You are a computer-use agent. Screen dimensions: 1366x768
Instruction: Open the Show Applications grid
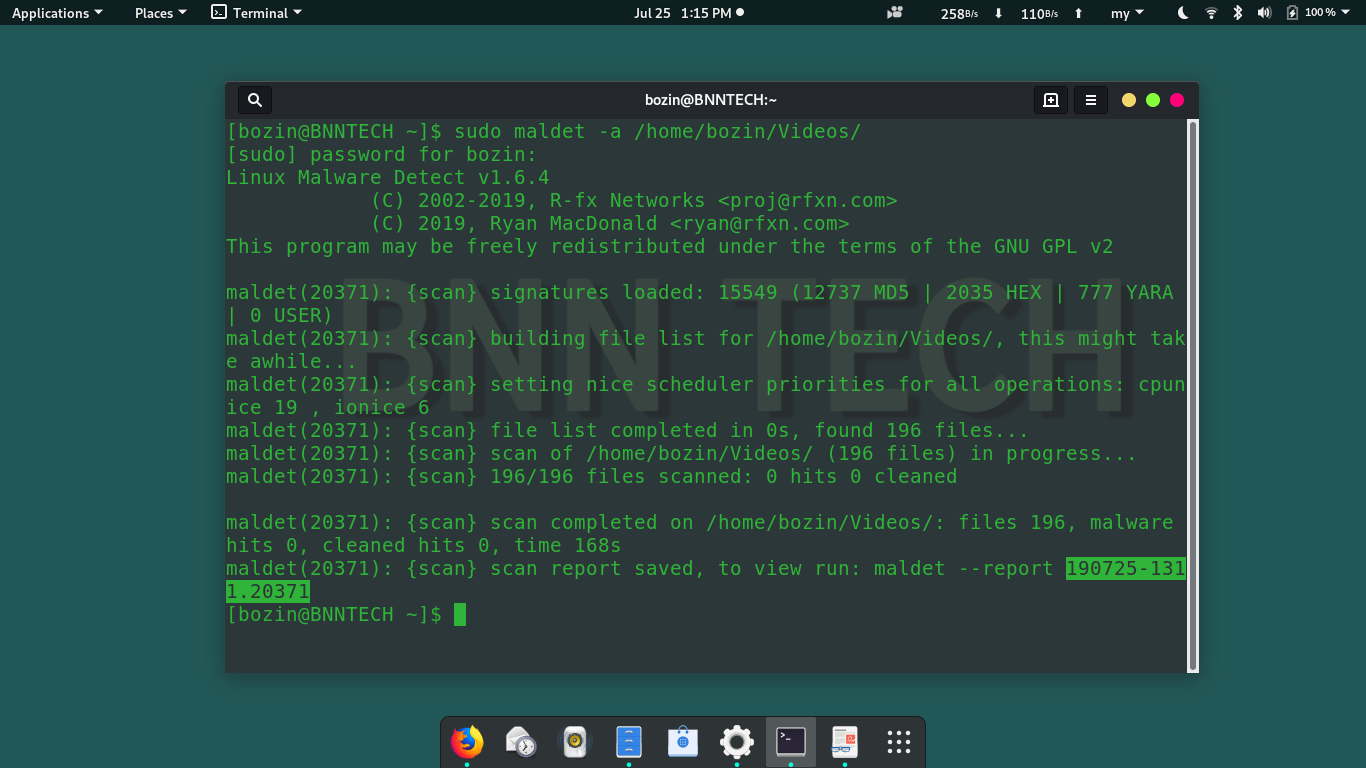[898, 742]
